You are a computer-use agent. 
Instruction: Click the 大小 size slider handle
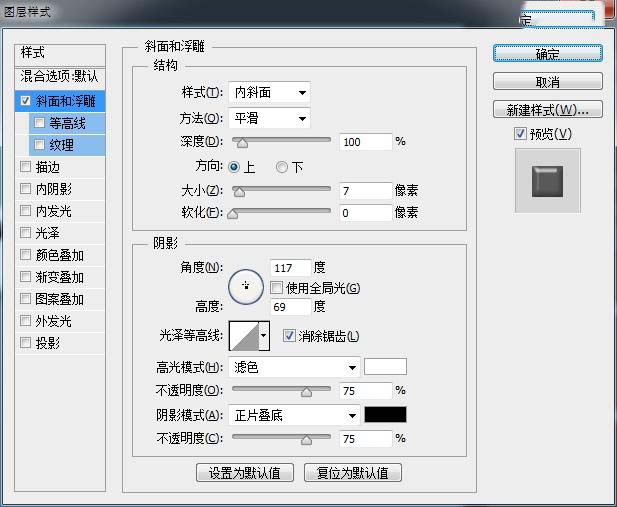tap(239, 192)
